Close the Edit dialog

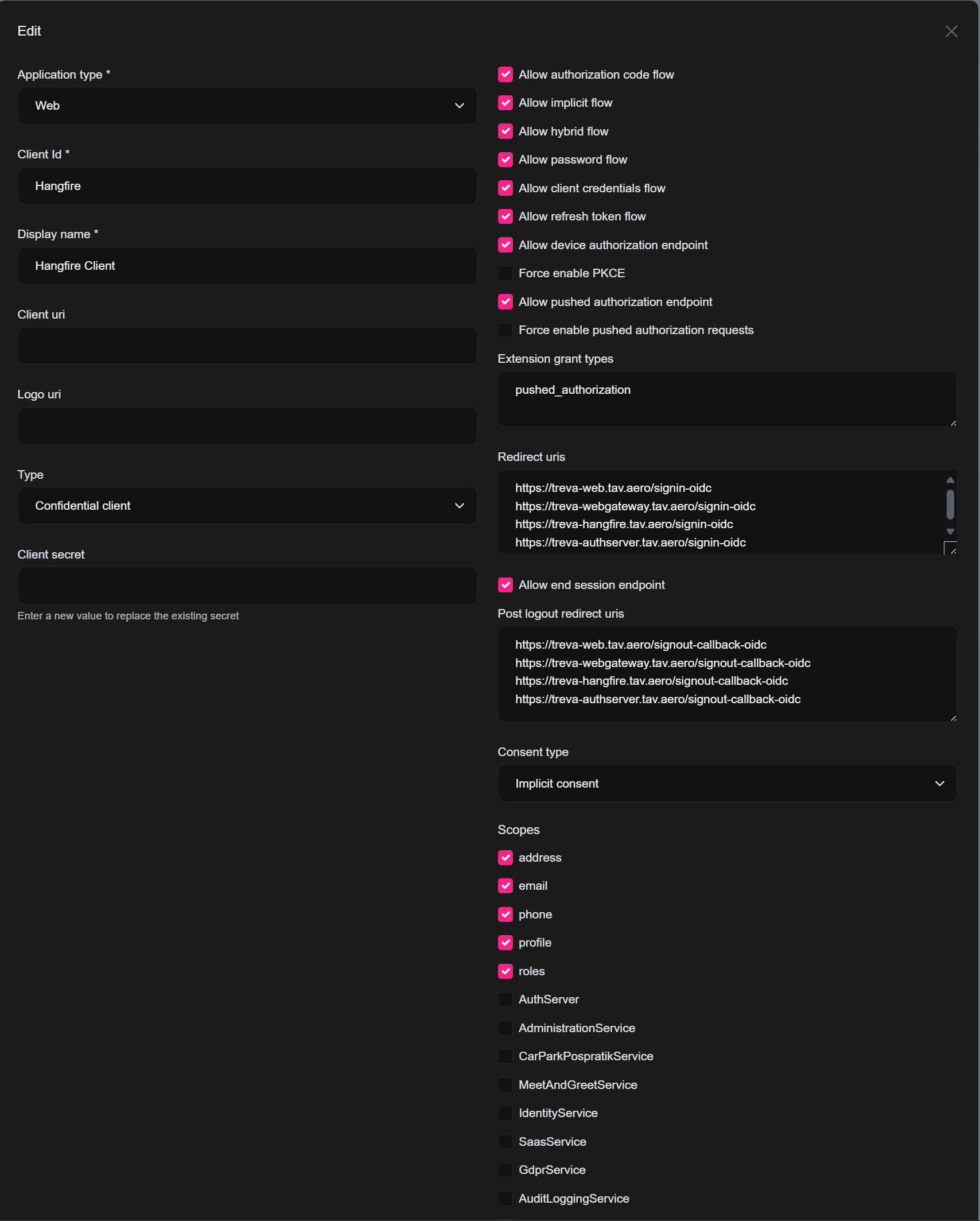[x=951, y=32]
